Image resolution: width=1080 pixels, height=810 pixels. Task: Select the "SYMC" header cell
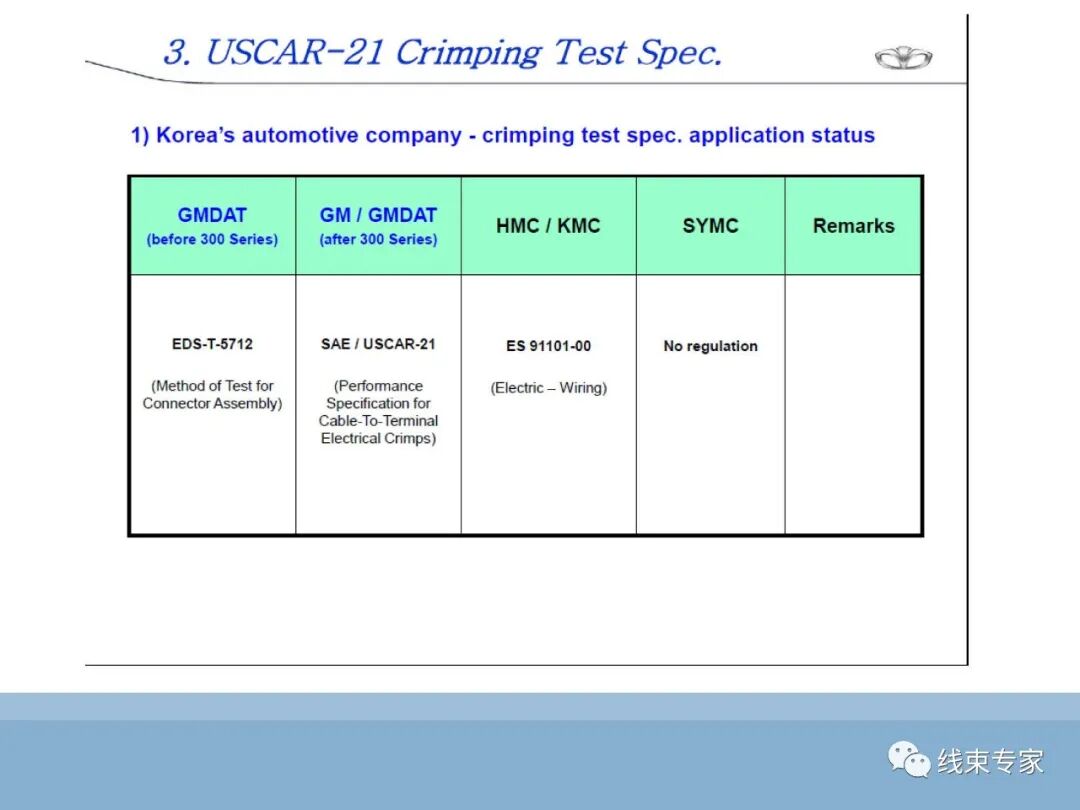click(710, 226)
